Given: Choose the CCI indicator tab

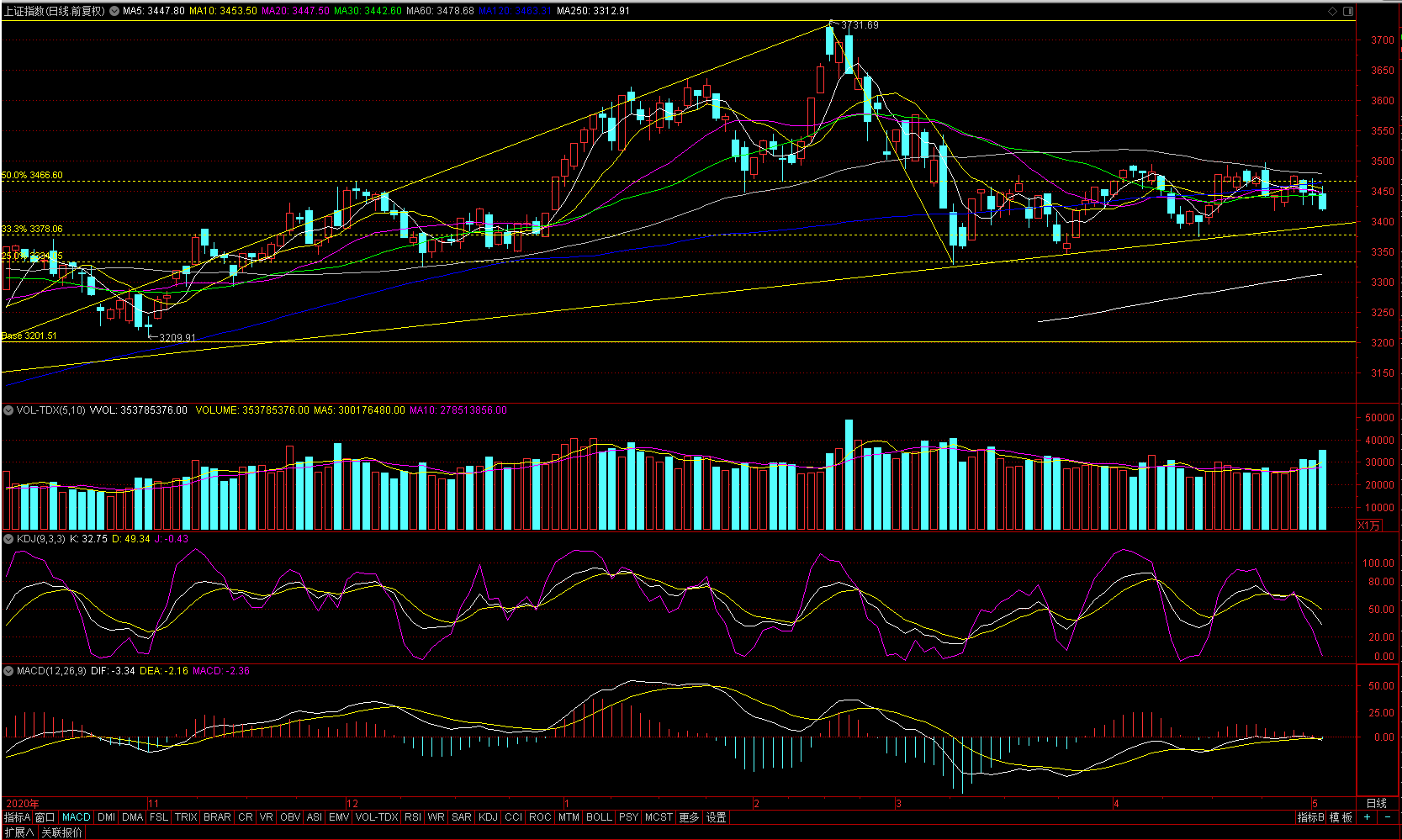Looking at the screenshot, I should click(514, 817).
